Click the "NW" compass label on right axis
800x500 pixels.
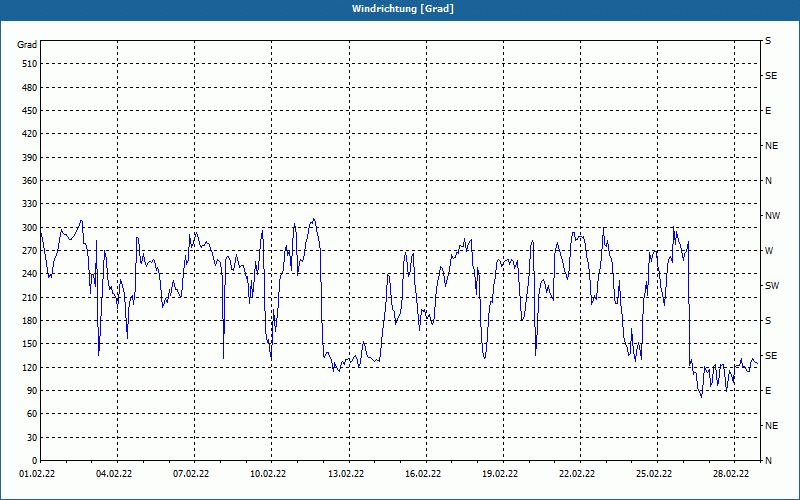[772, 216]
